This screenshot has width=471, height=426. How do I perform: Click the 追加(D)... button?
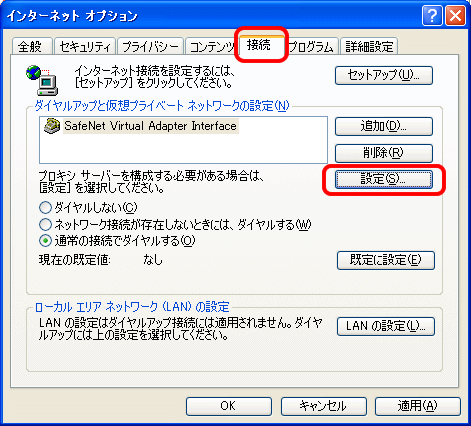pos(384,126)
